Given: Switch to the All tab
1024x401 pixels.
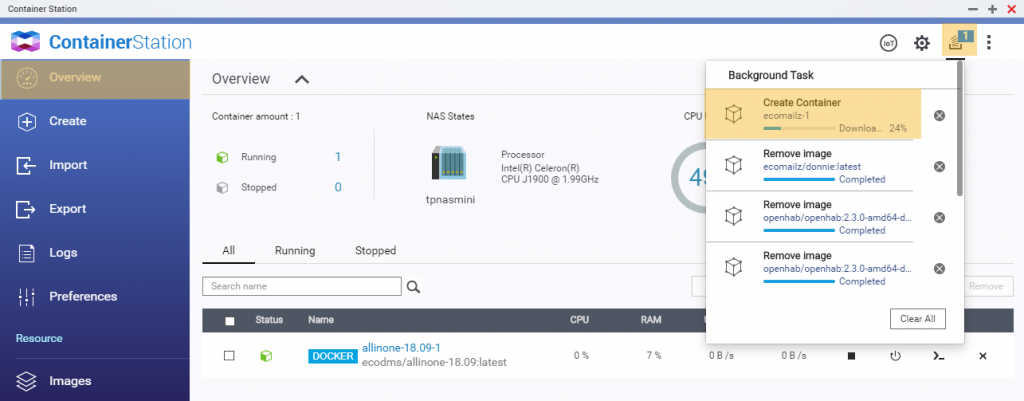Looking at the screenshot, I should pos(229,251).
